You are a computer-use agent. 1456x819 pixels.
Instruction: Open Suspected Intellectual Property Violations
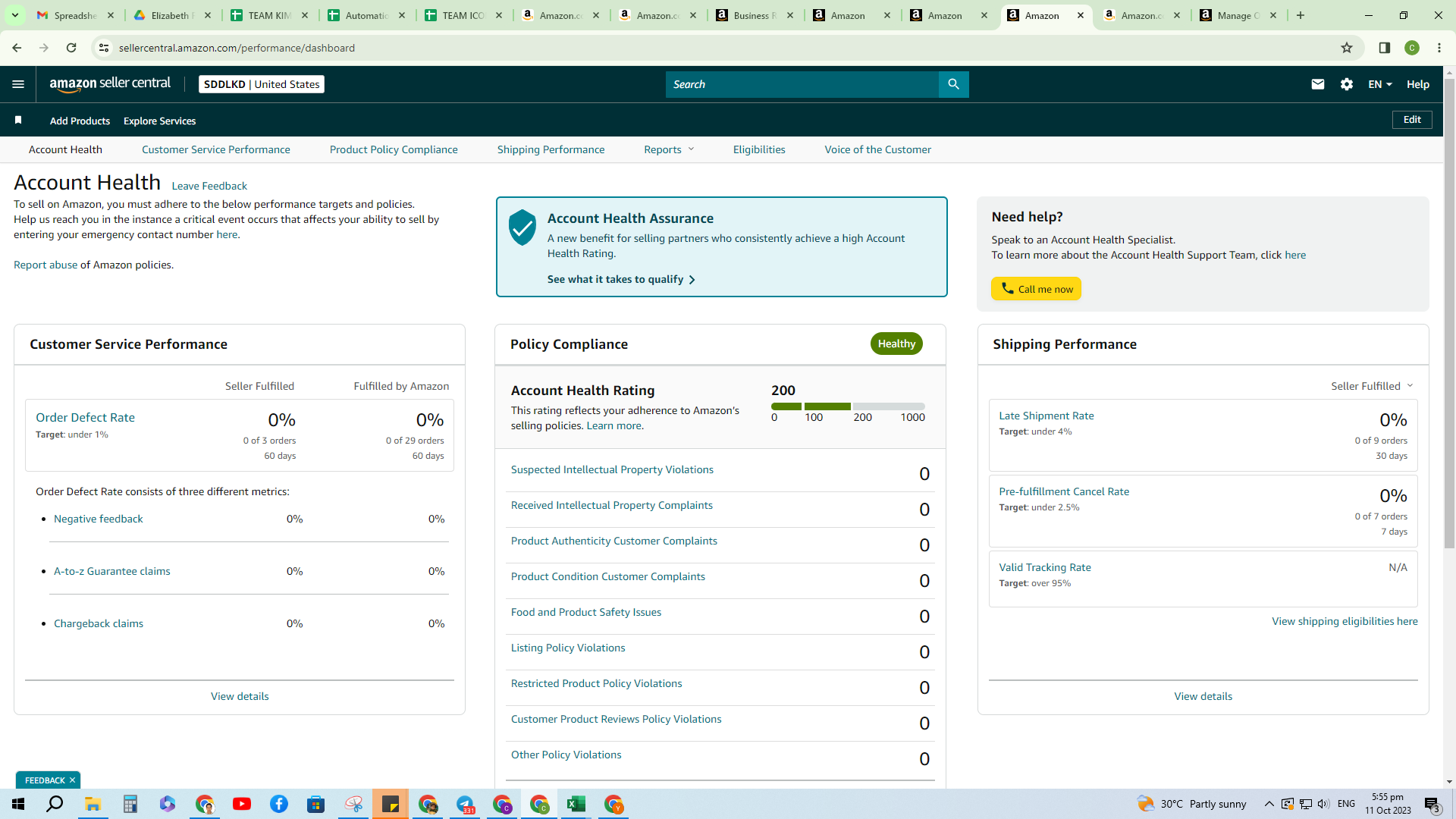tap(612, 469)
